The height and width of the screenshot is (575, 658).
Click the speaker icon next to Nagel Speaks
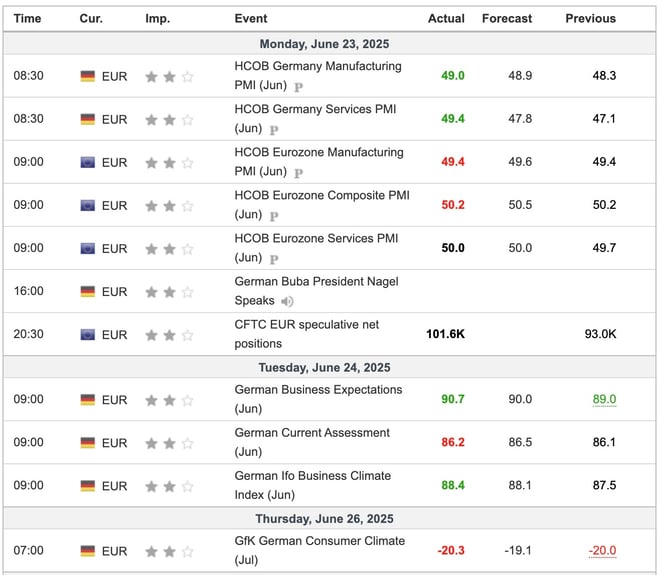(x=287, y=301)
